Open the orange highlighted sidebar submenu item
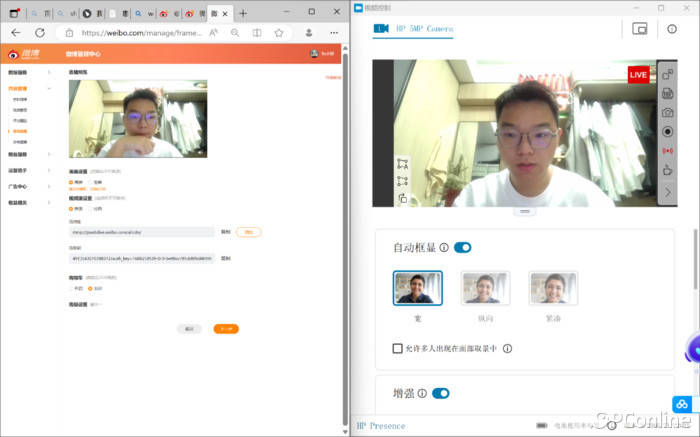The image size is (700, 437). (x=20, y=131)
